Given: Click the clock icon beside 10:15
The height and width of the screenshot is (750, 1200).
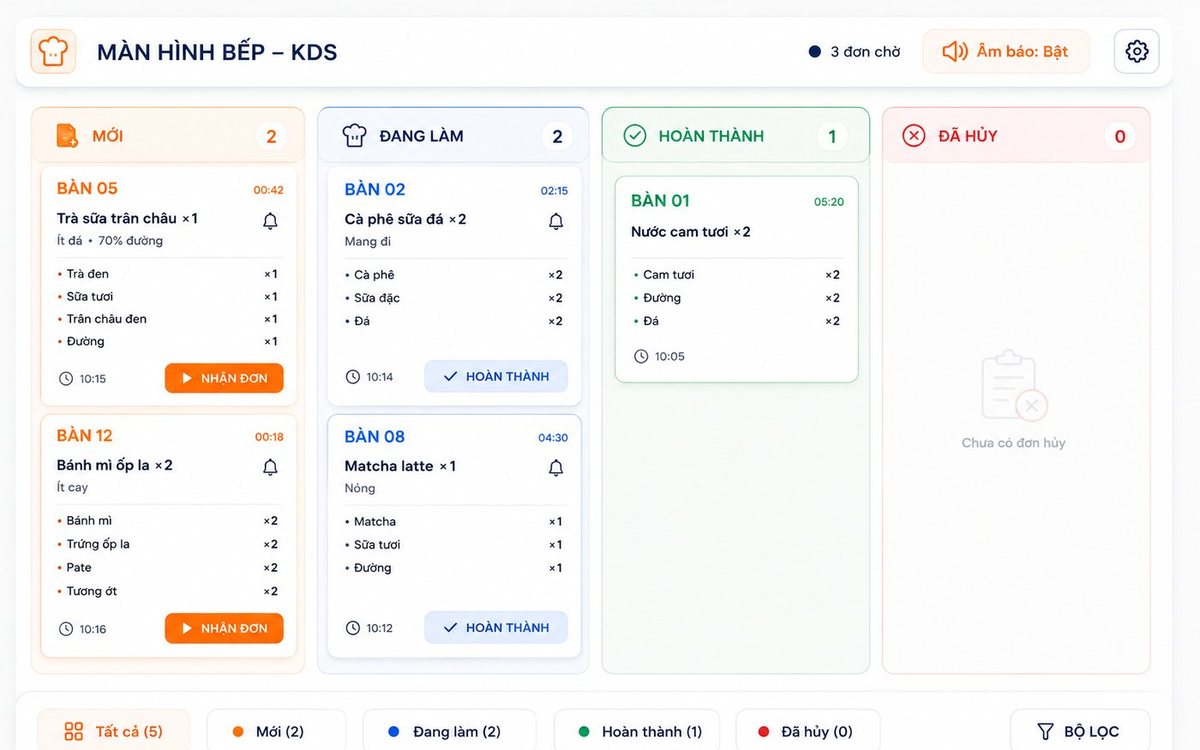Looking at the screenshot, I should [66, 379].
